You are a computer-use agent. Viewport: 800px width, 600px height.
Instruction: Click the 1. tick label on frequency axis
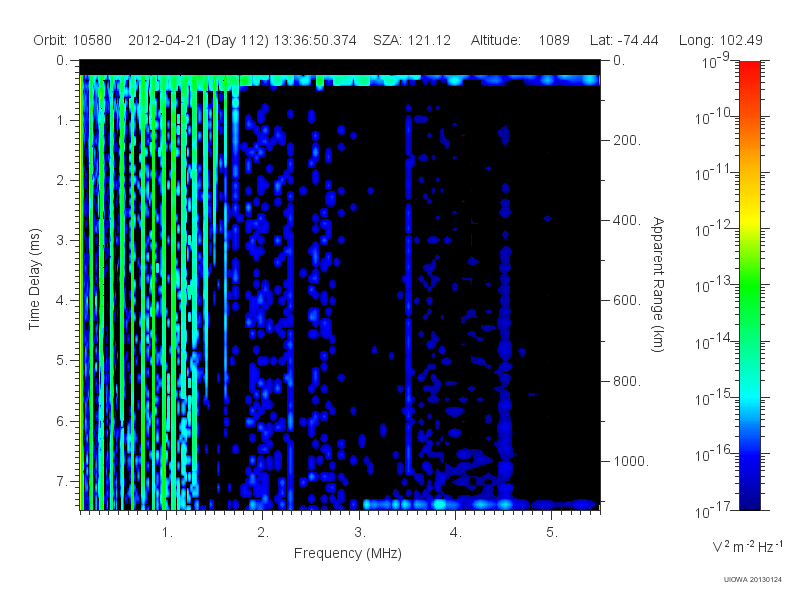coord(167,533)
